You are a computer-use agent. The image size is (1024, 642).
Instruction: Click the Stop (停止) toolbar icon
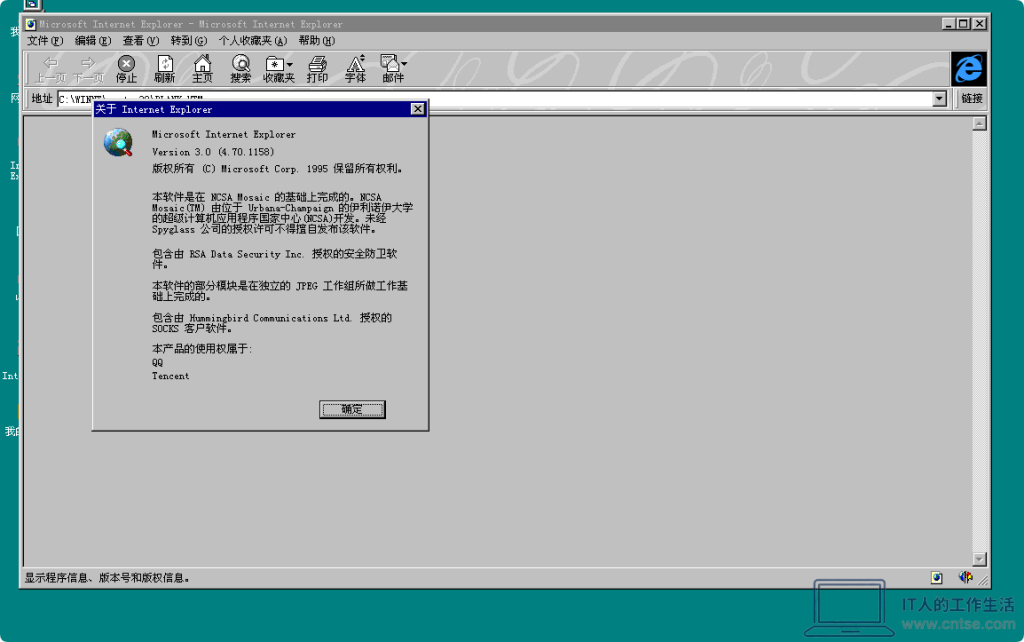tap(126, 69)
